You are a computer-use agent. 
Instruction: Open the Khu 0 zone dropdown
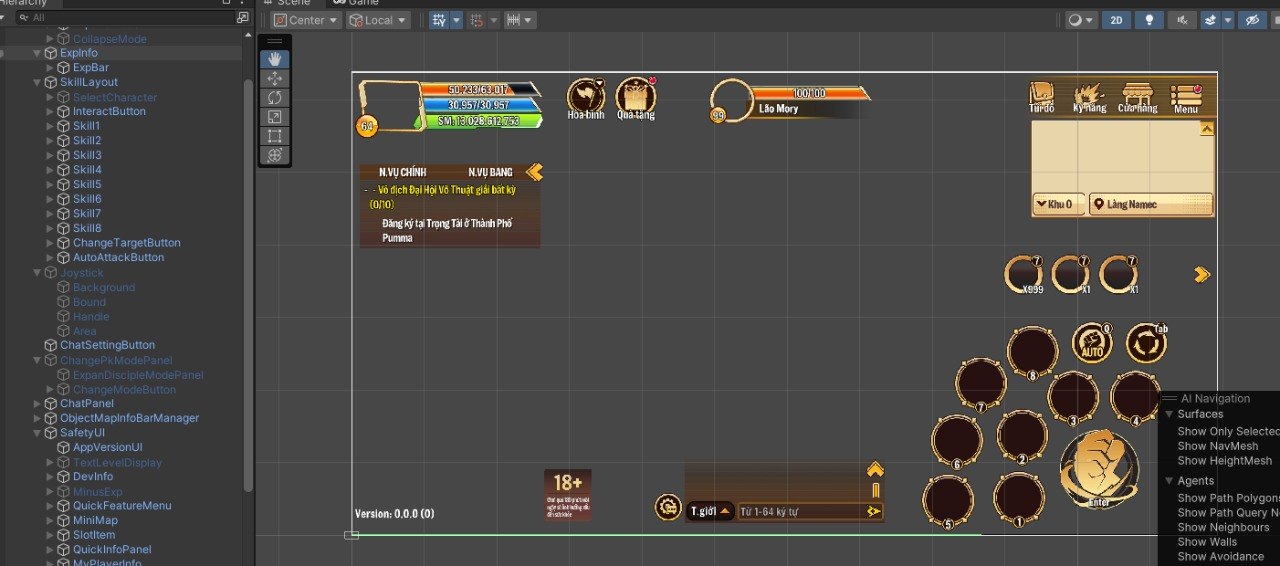[x=1058, y=204]
